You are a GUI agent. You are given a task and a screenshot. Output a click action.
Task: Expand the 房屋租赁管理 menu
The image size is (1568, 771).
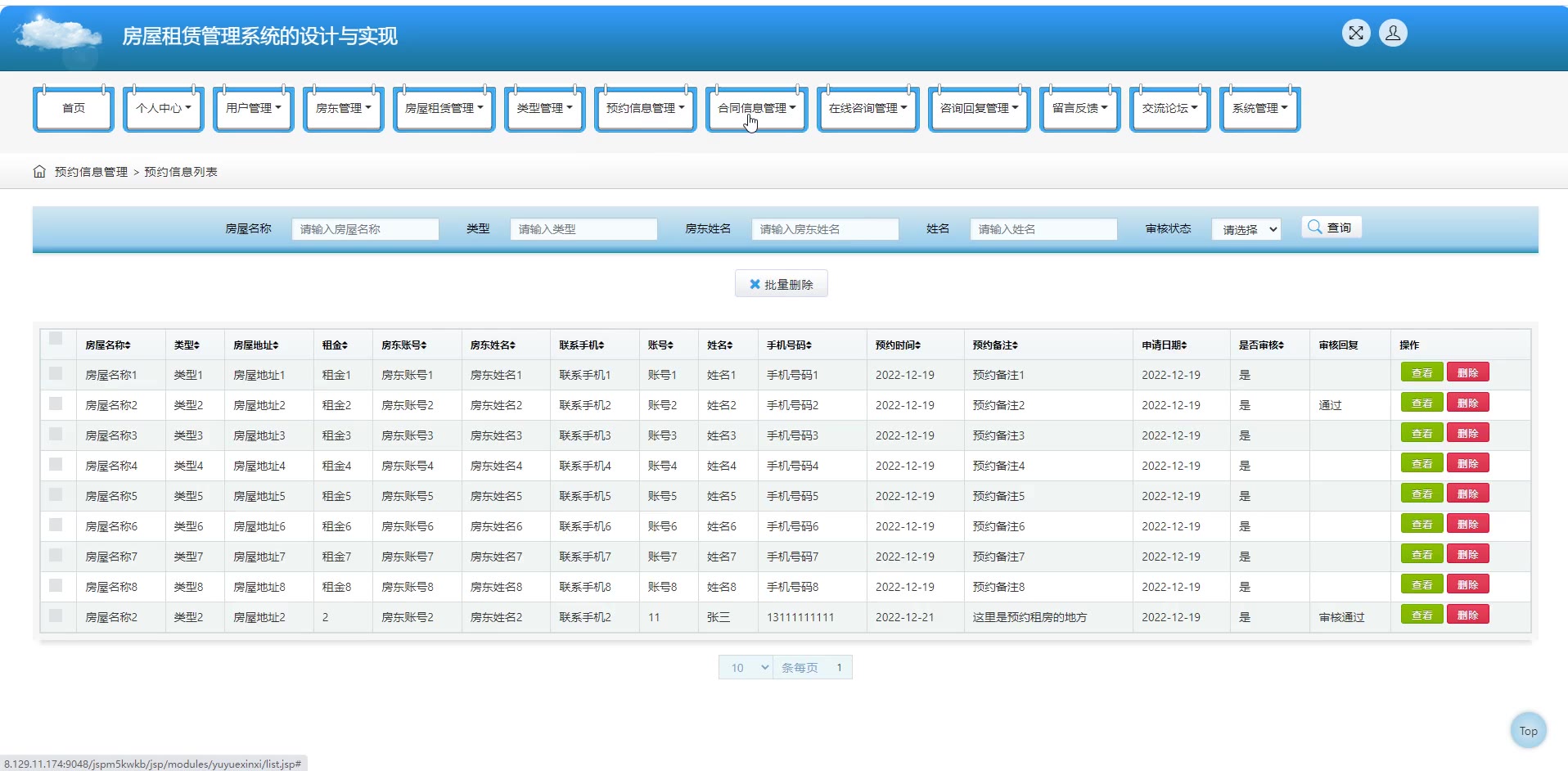444,108
